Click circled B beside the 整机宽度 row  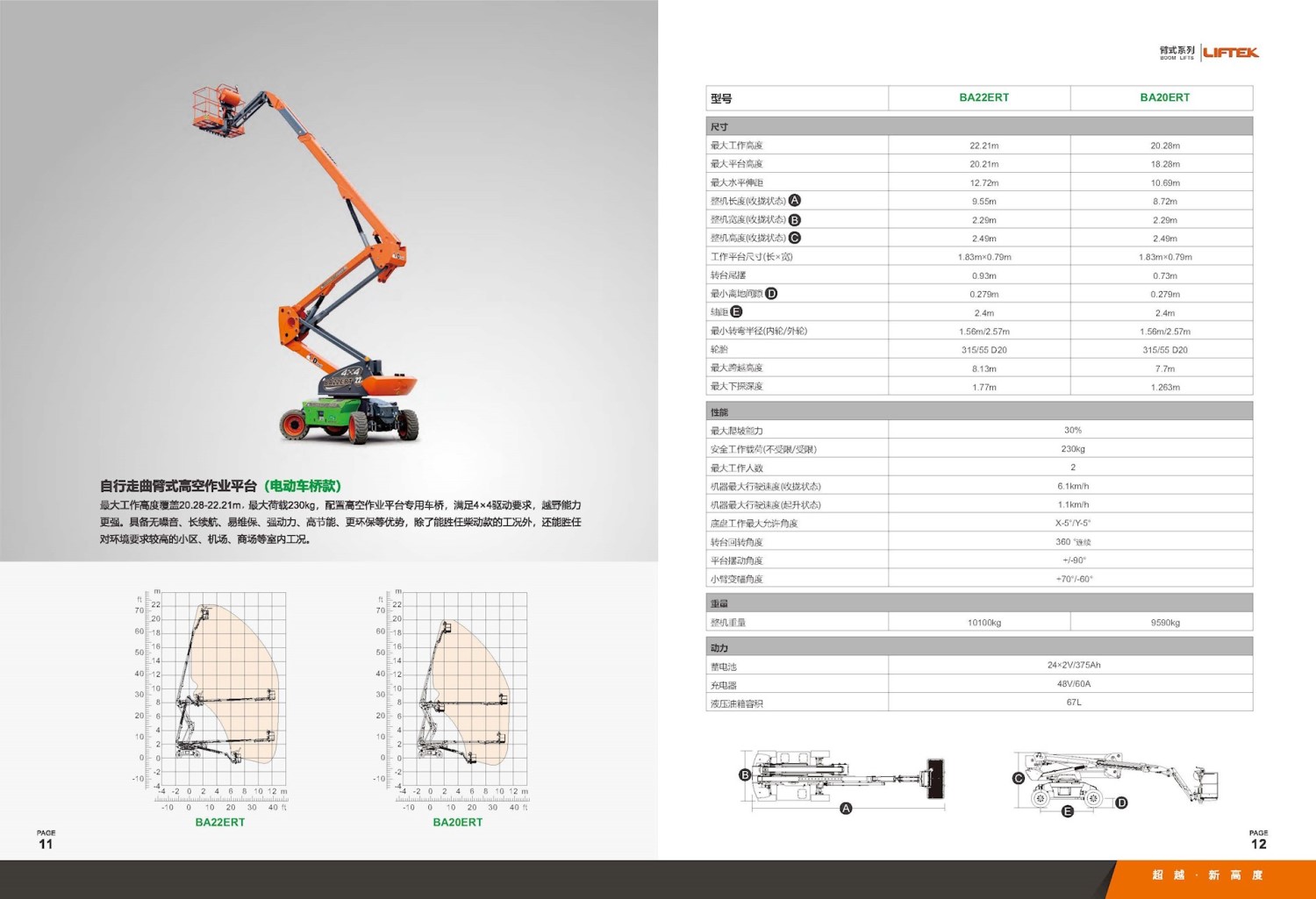click(795, 220)
